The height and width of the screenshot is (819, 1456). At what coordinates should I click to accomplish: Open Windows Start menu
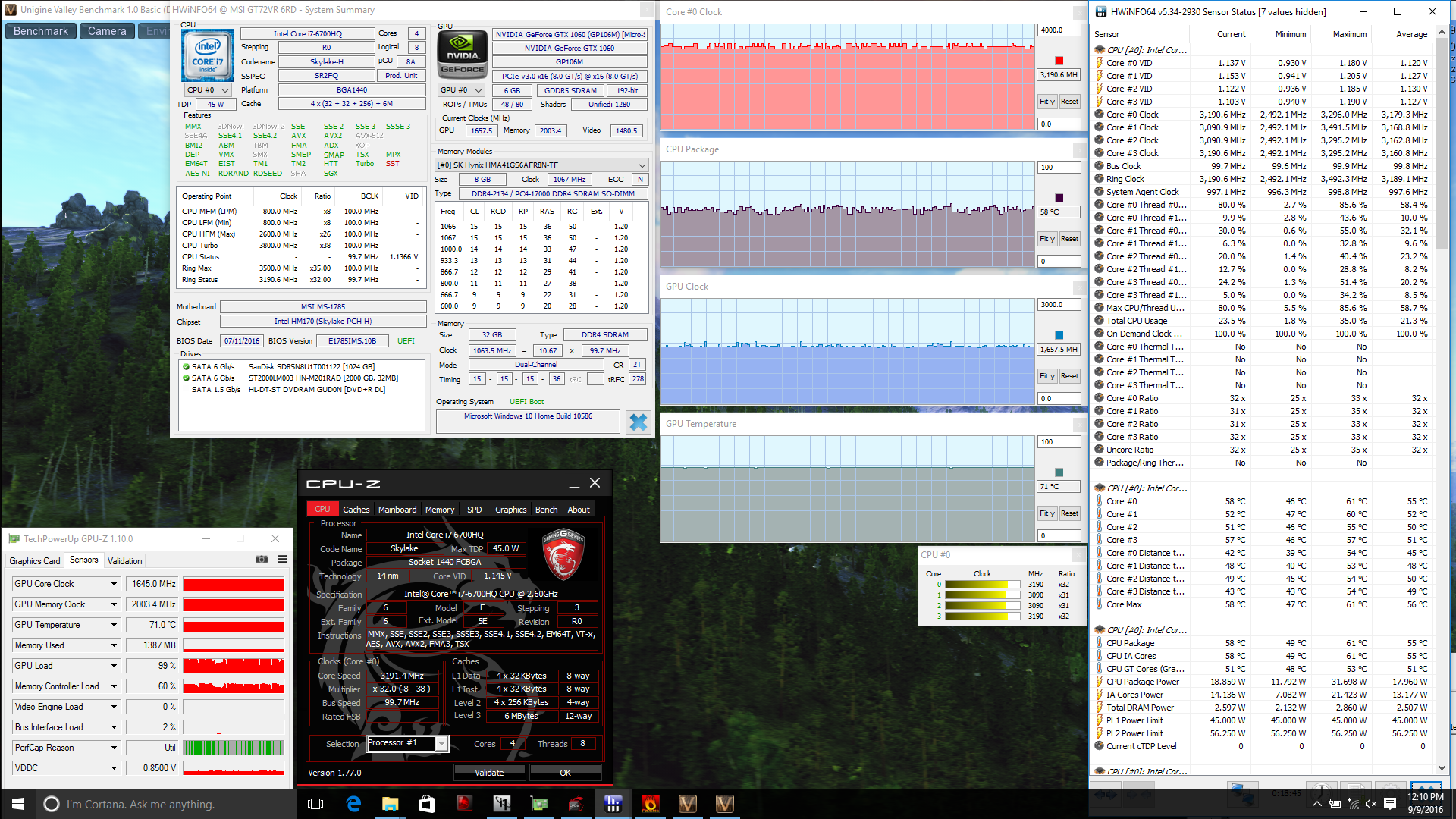point(18,804)
